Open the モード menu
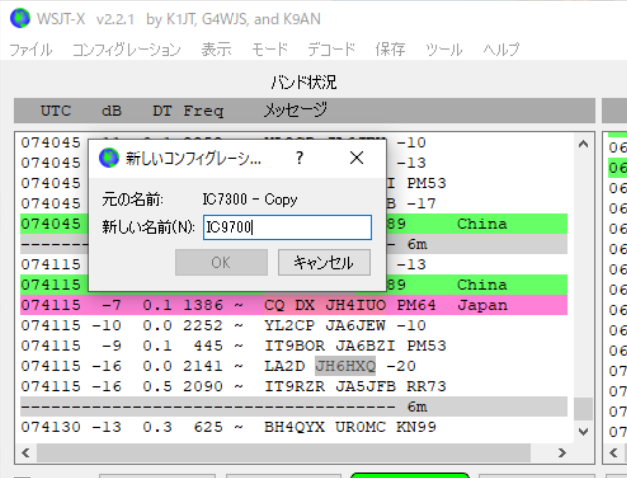 [270, 50]
